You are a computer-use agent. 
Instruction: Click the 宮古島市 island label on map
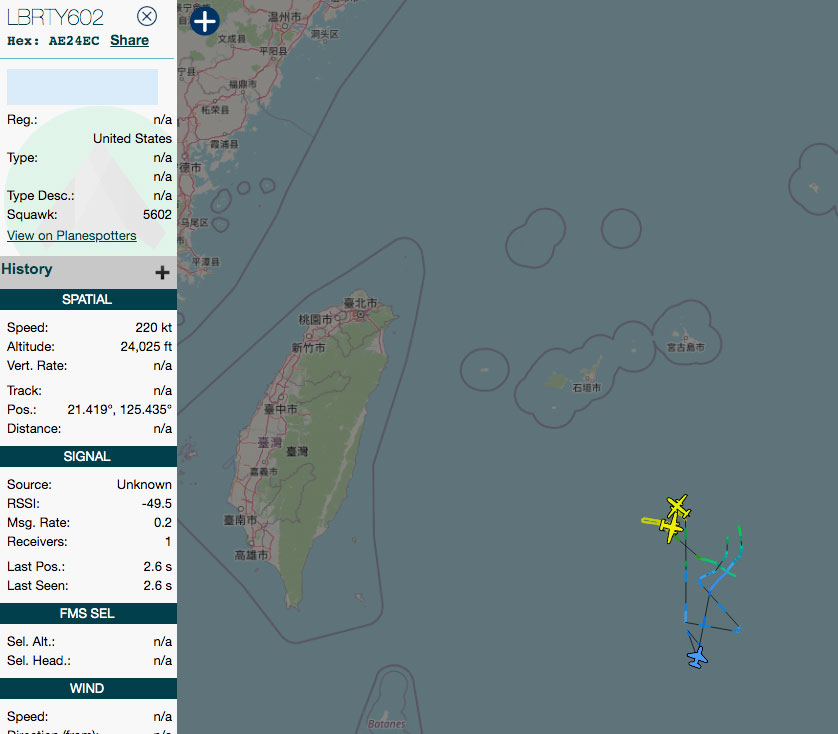click(686, 347)
